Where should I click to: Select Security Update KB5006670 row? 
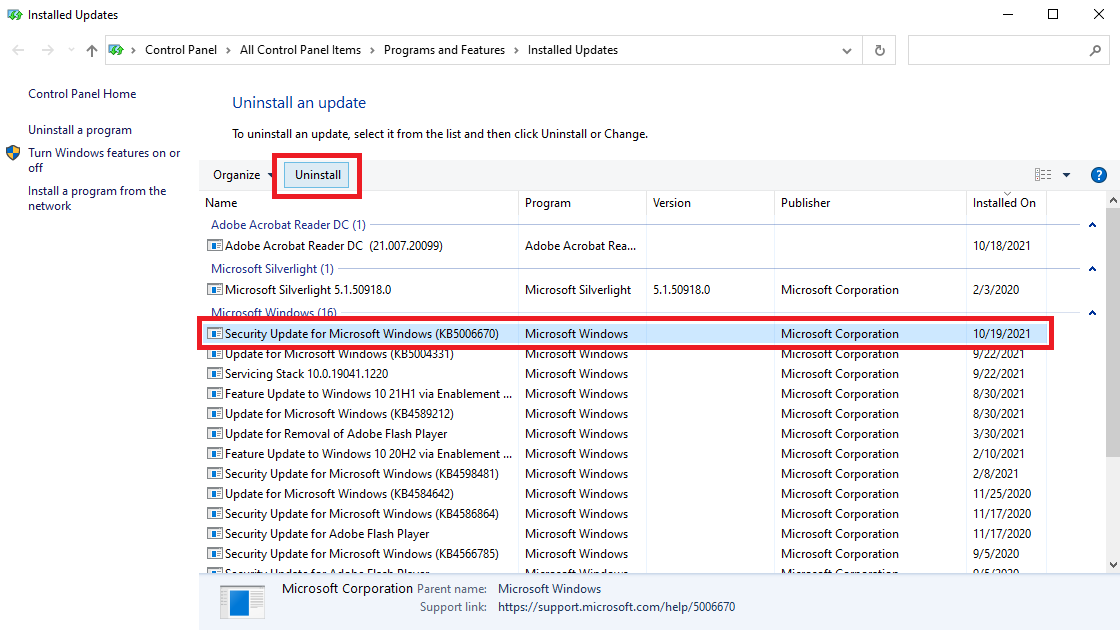626,334
